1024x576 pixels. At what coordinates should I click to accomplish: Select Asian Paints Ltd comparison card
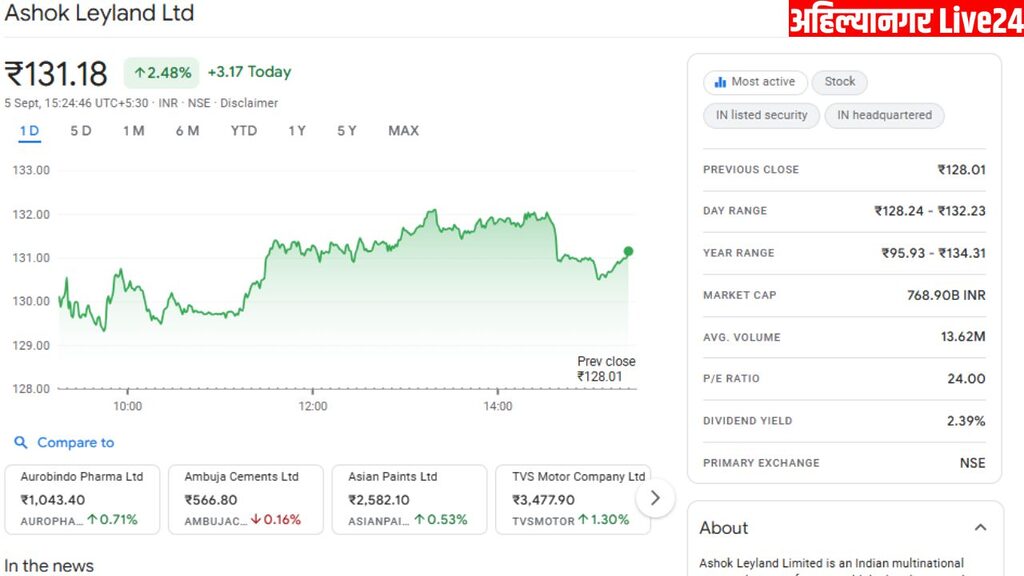click(409, 498)
